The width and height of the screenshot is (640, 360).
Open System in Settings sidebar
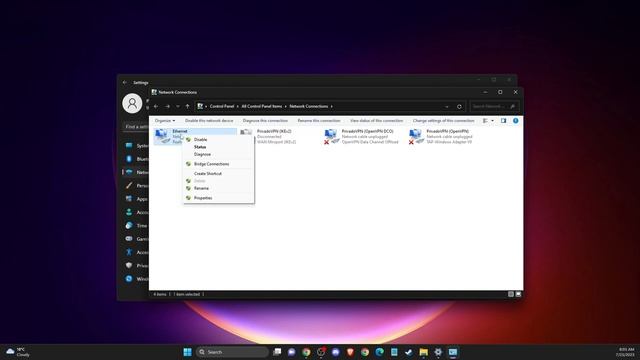[x=136, y=146]
